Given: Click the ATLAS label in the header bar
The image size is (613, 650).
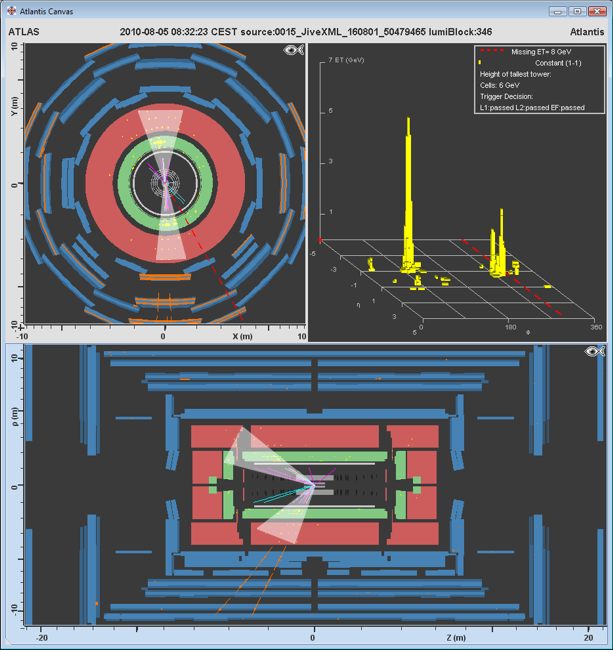Looking at the screenshot, I should [25, 32].
